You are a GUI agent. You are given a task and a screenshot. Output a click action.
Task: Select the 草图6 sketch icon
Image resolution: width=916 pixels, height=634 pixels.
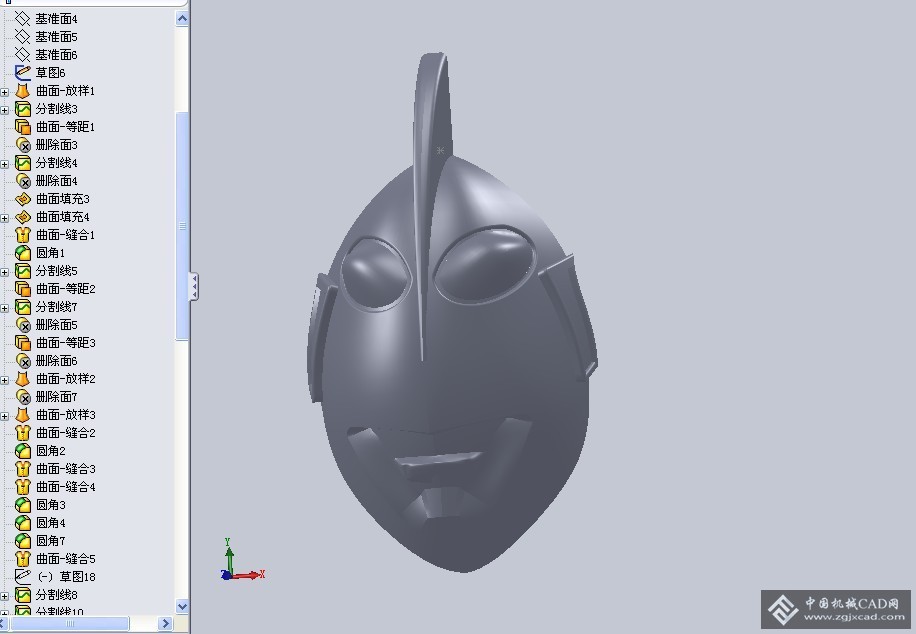22,73
